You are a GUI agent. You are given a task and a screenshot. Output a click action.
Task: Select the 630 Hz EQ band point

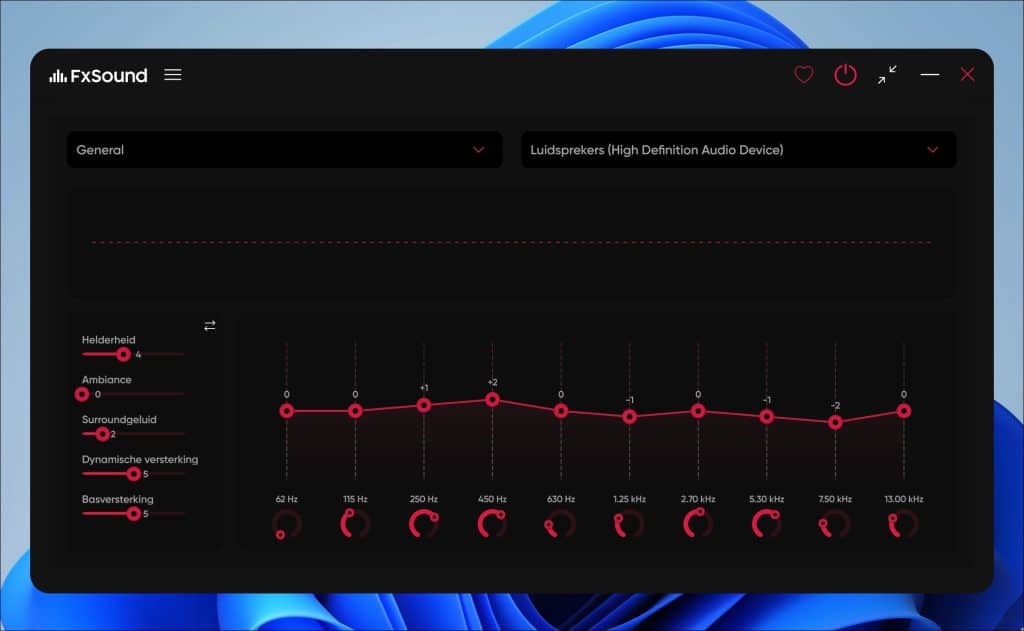[561, 411]
